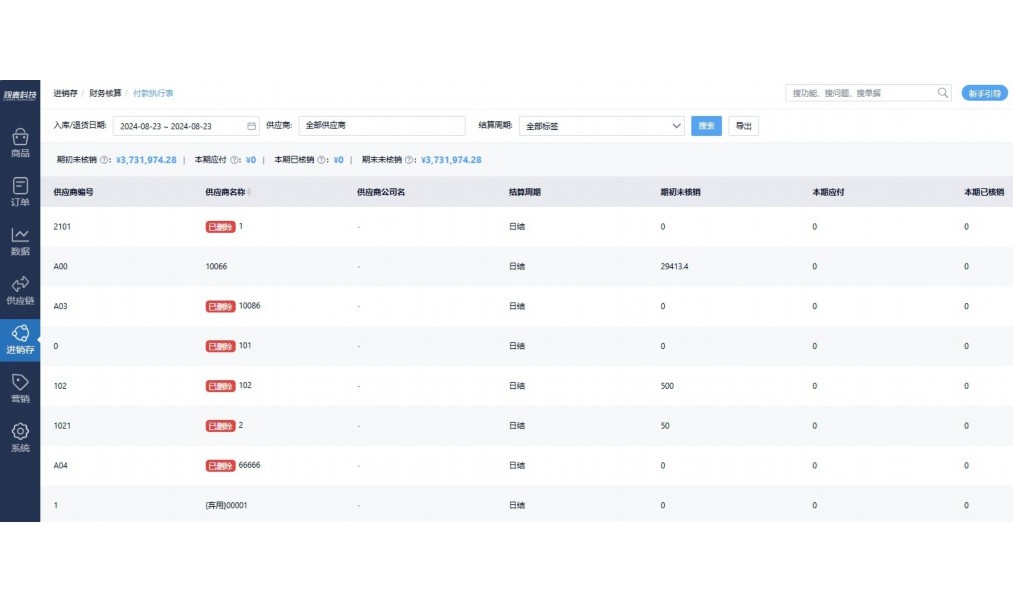Click 已删除 tag in row 2101

(x=220, y=227)
